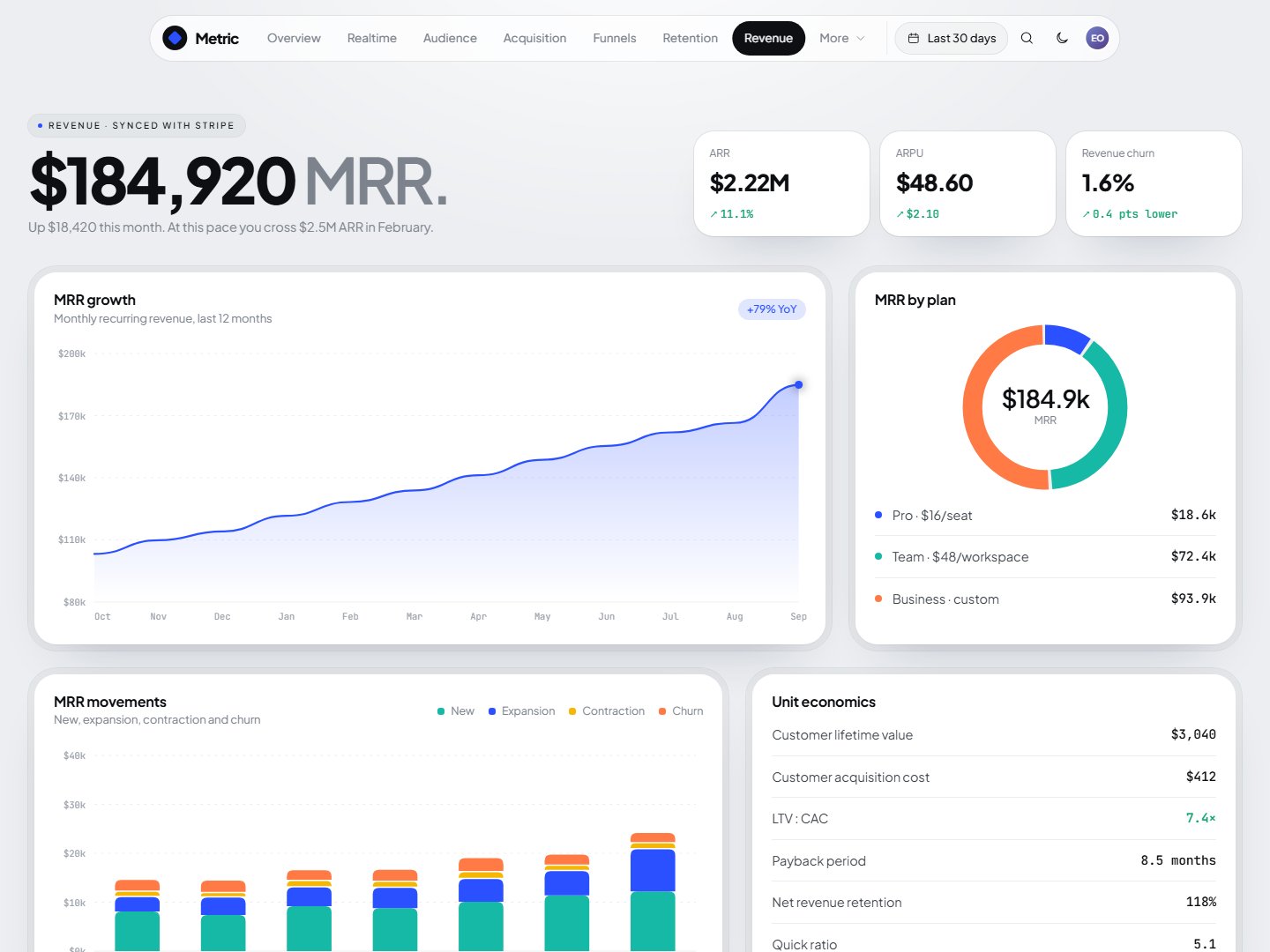Click the LTV : CAC 7.4× value
The width and height of the screenshot is (1270, 952).
(x=1200, y=819)
